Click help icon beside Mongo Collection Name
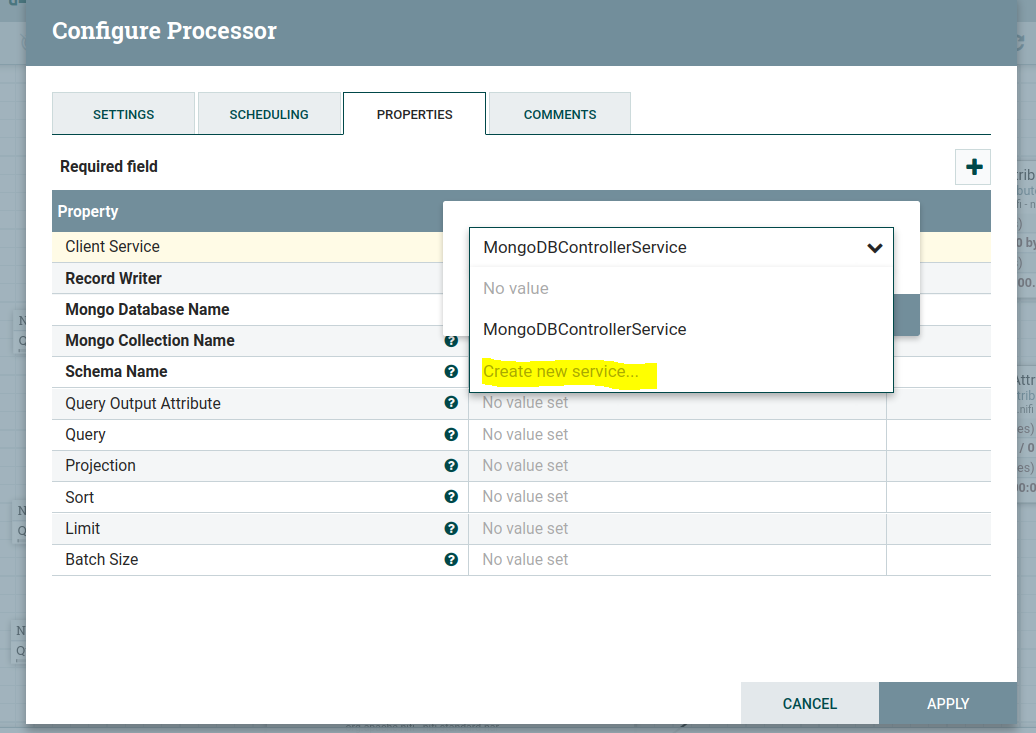 coord(451,341)
